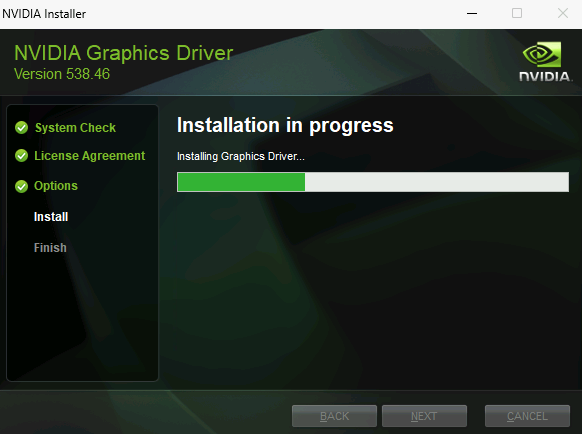Select the License Agreement step
The height and width of the screenshot is (434, 582).
89,156
